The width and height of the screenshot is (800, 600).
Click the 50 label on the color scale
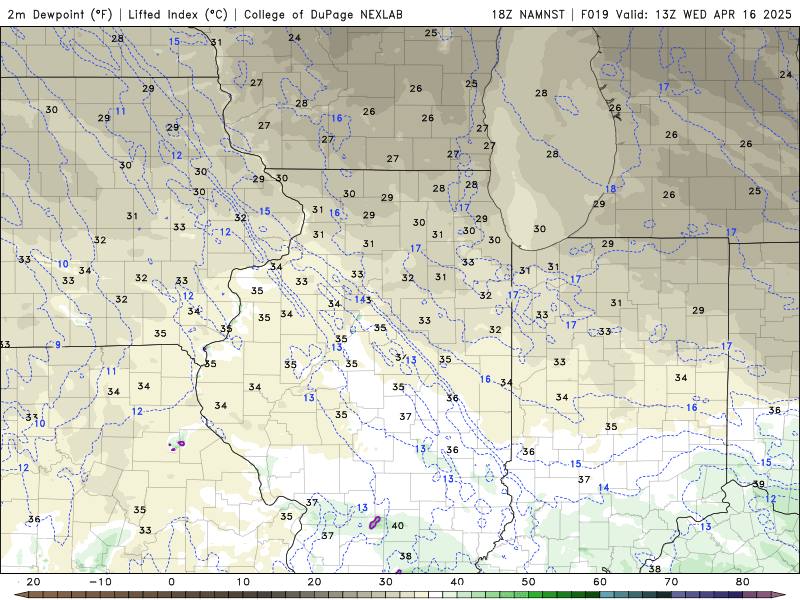point(529,582)
